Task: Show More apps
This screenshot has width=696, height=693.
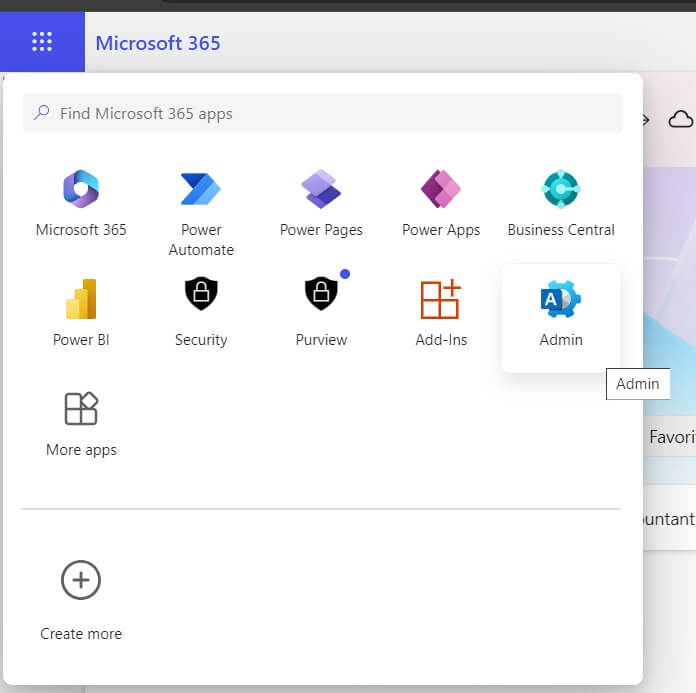Action: 81,424
